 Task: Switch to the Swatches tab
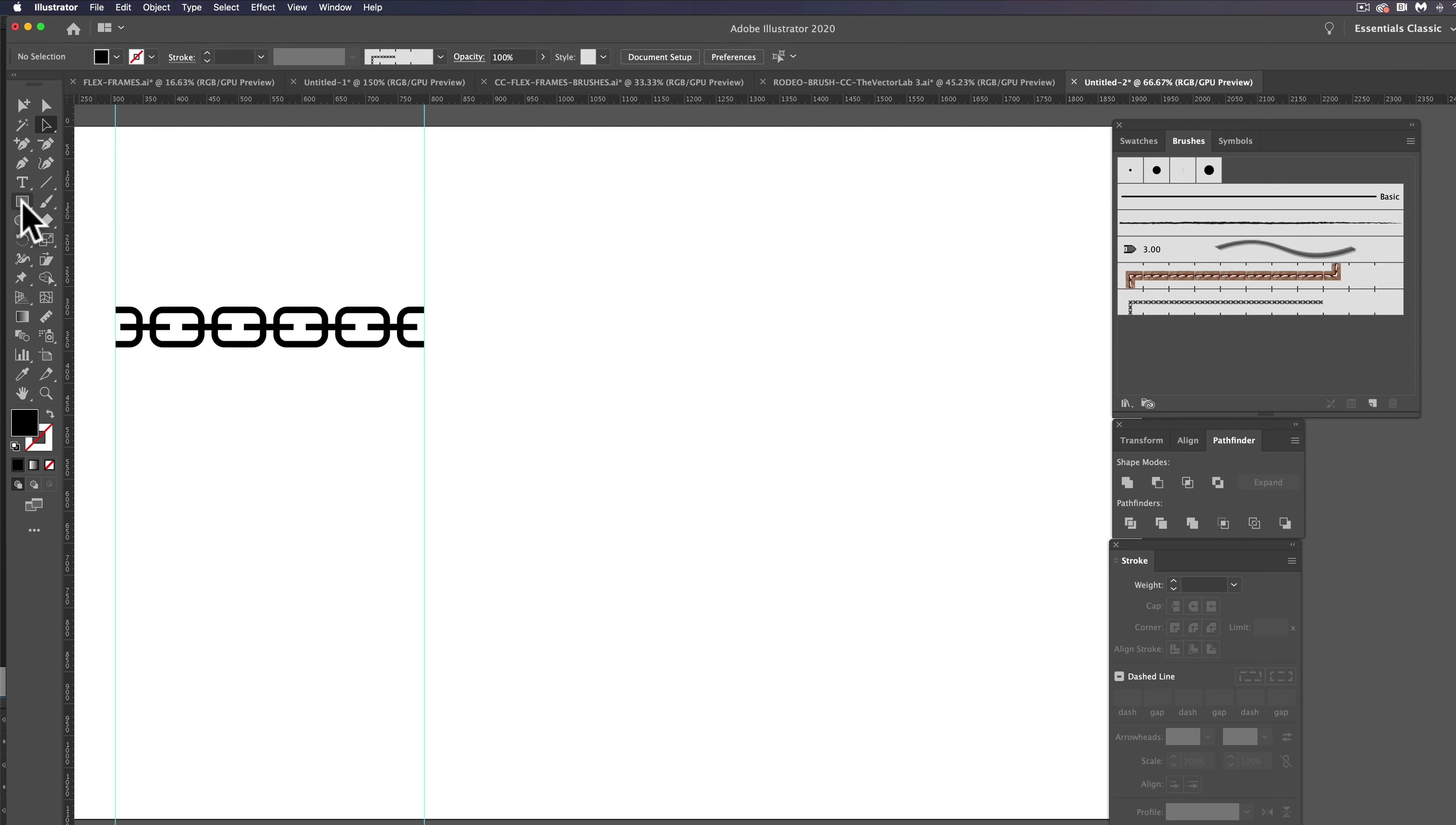click(1138, 141)
